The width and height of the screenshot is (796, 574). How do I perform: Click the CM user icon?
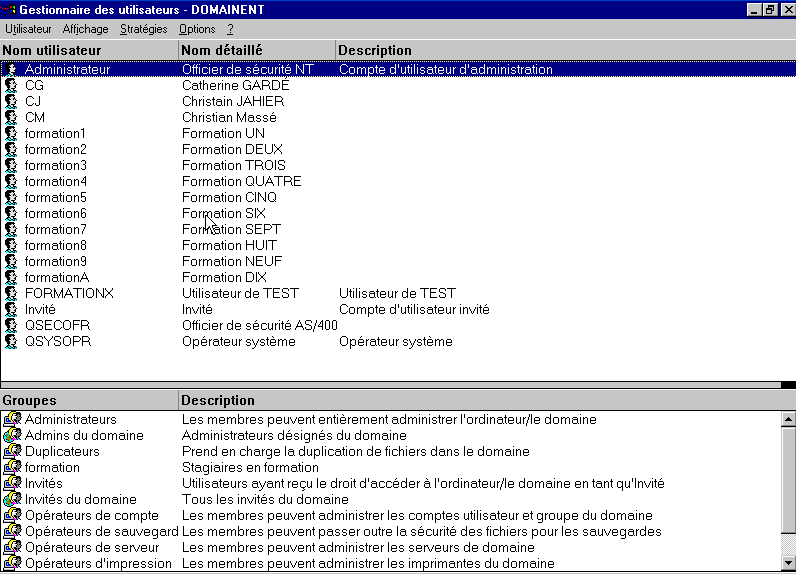click(11, 117)
